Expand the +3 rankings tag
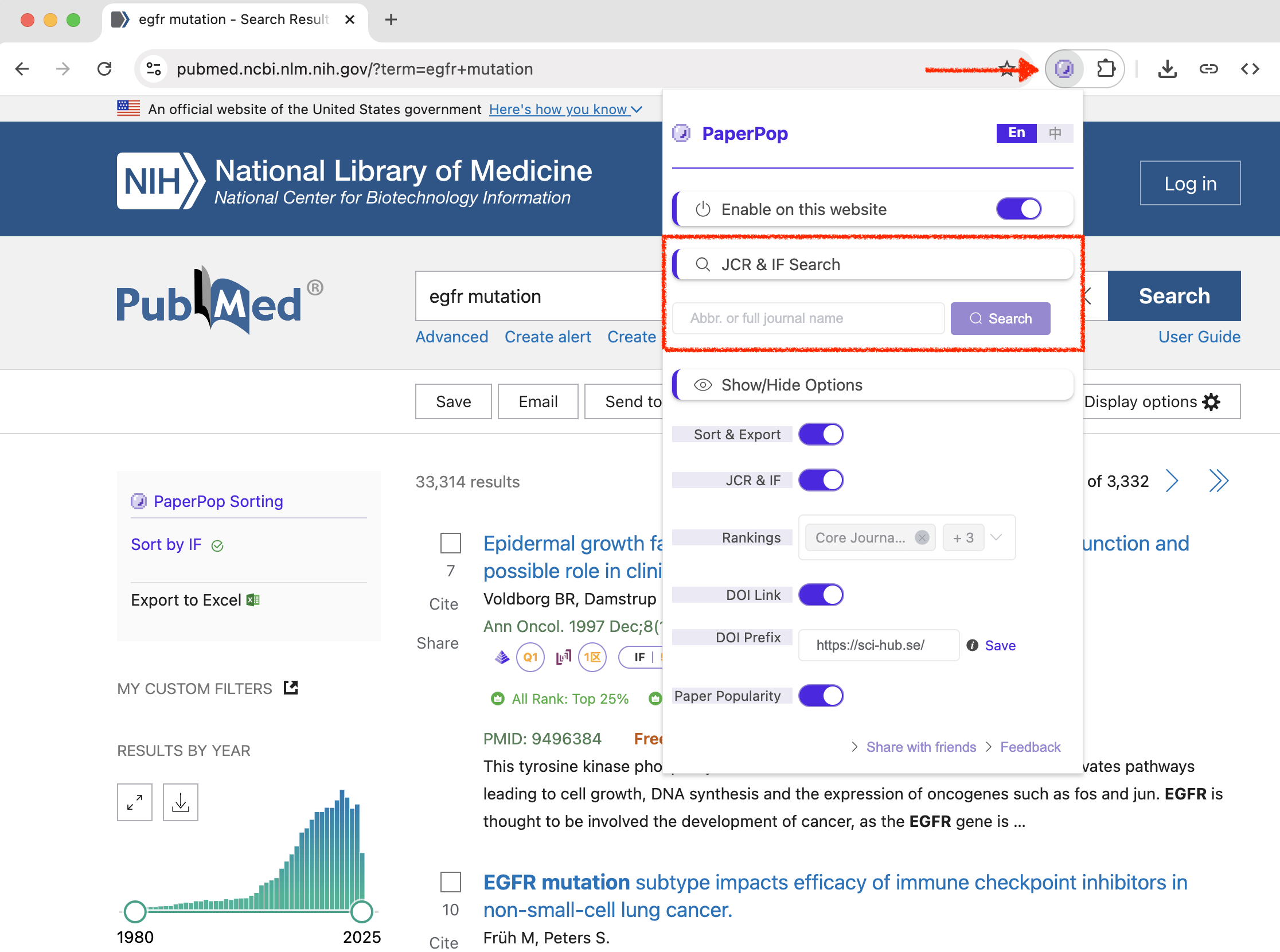Screen dimensions: 1280x952 963,538
